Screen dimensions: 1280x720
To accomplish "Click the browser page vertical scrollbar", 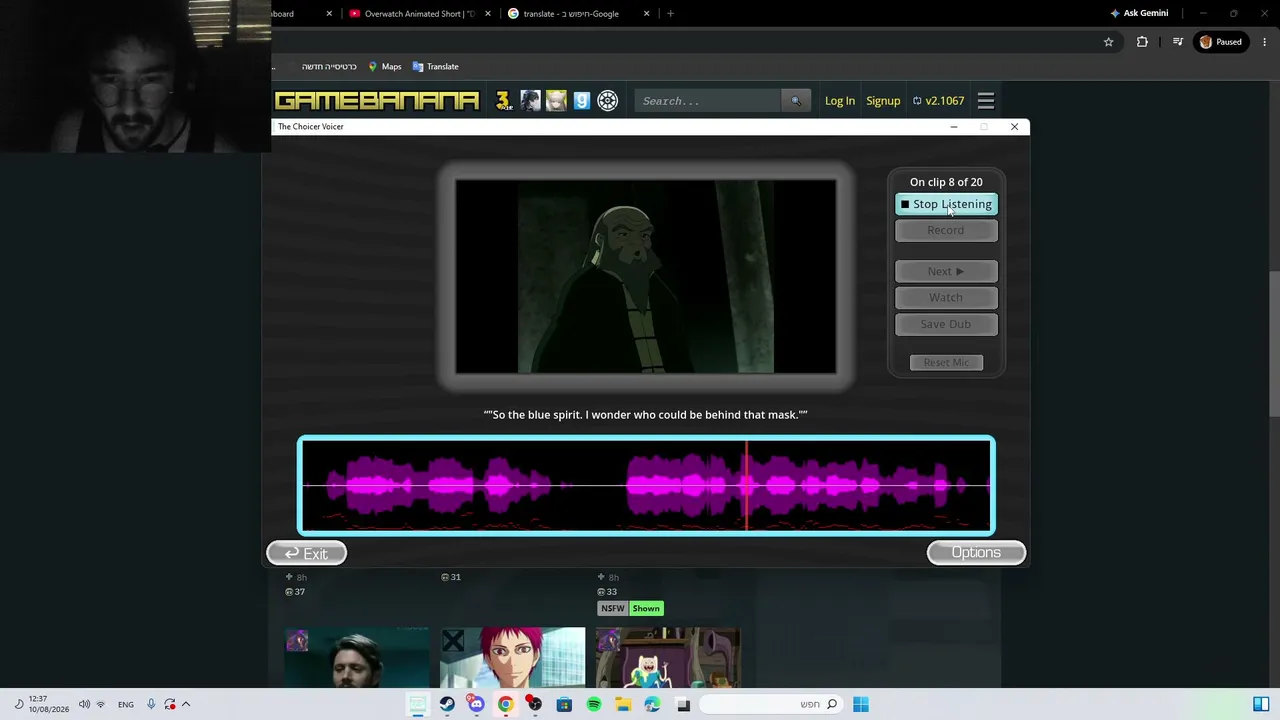I will pyautogui.click(x=1274, y=345).
